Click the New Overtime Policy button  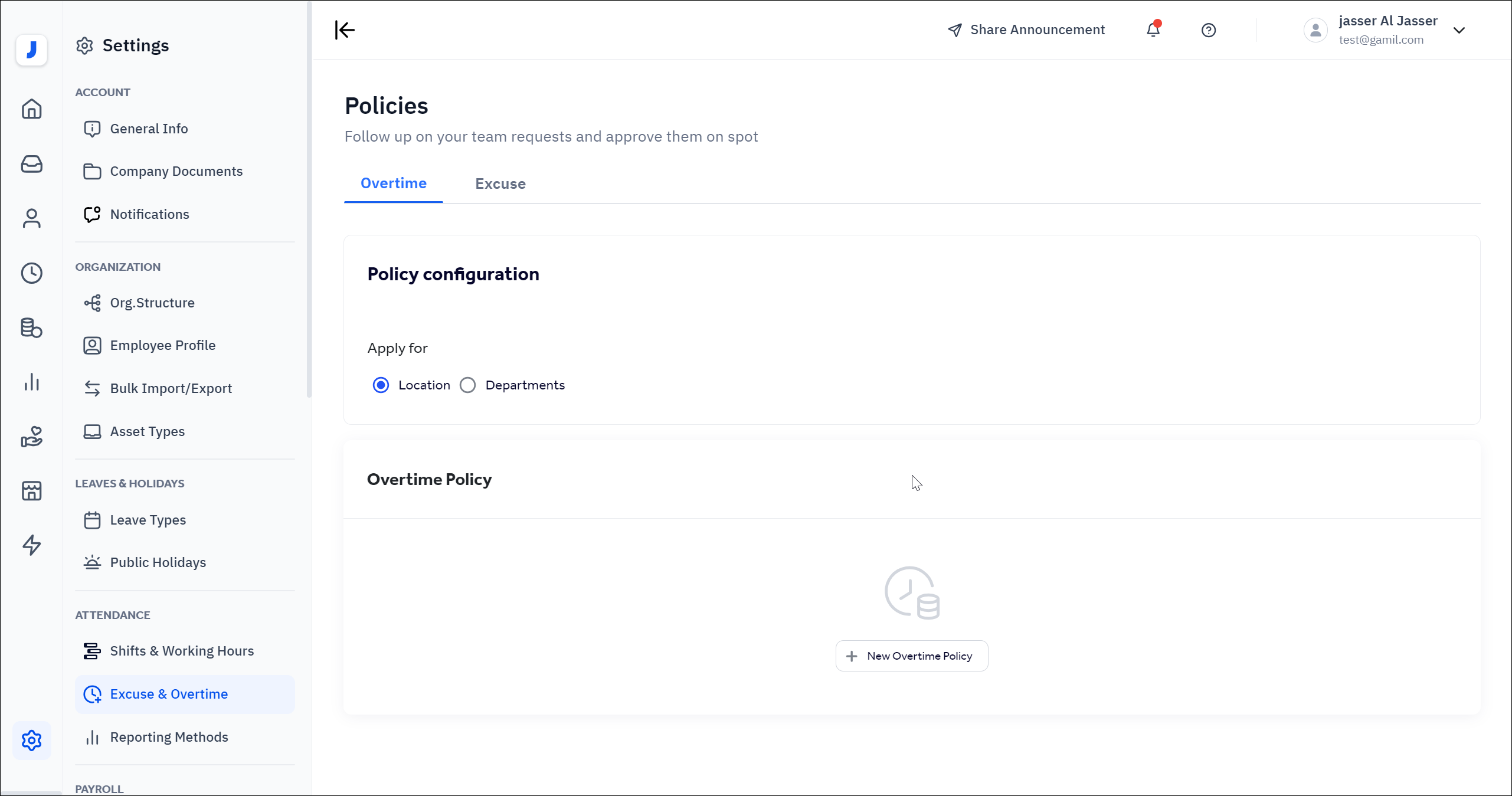click(911, 656)
